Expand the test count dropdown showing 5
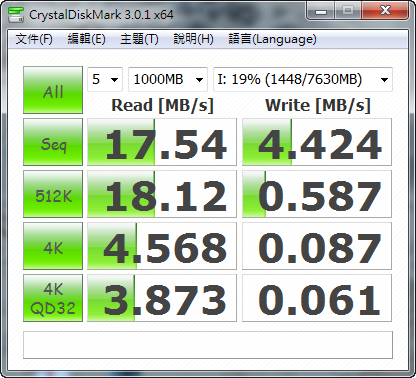The width and height of the screenshot is (416, 378). pyautogui.click(x=105, y=79)
